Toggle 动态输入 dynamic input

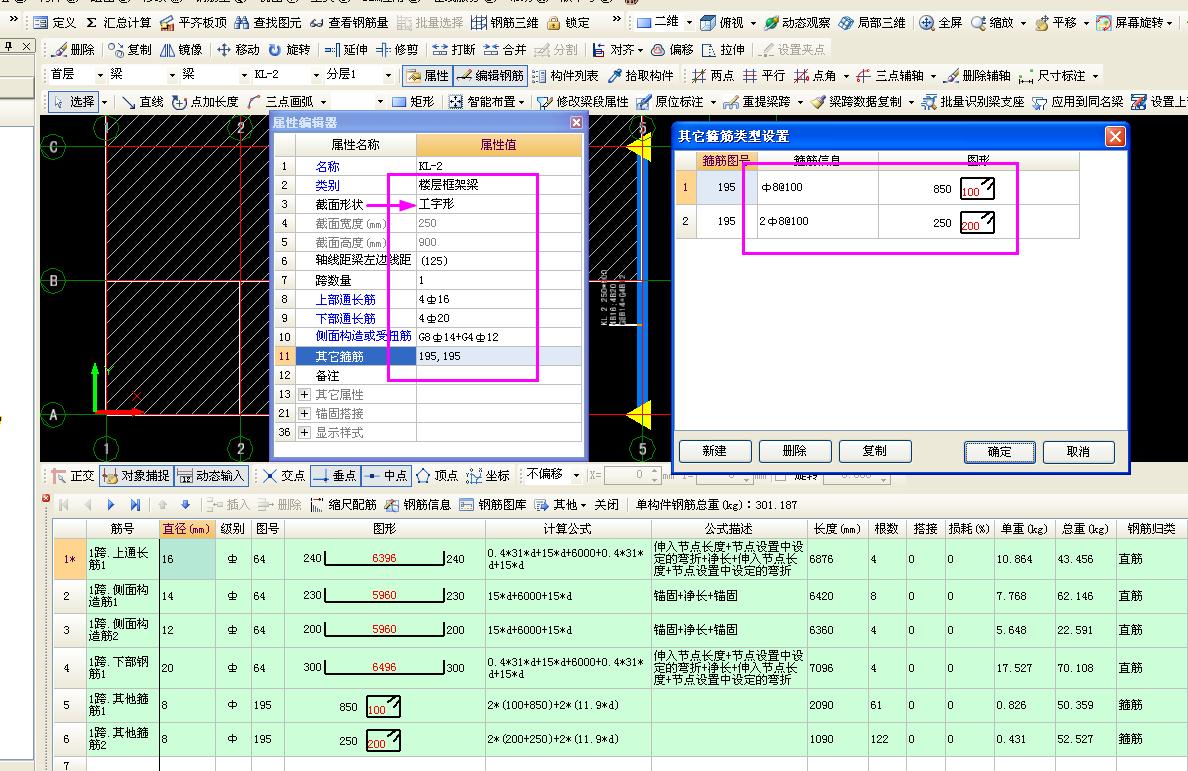(211, 475)
